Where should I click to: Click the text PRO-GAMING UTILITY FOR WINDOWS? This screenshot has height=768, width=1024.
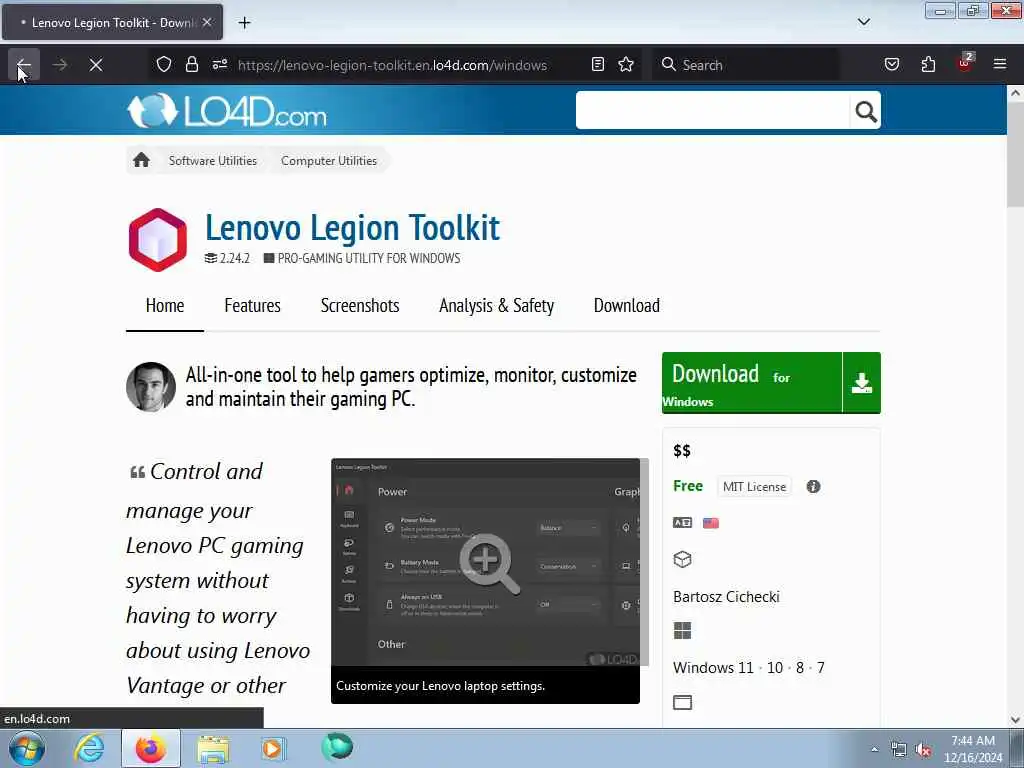(369, 259)
